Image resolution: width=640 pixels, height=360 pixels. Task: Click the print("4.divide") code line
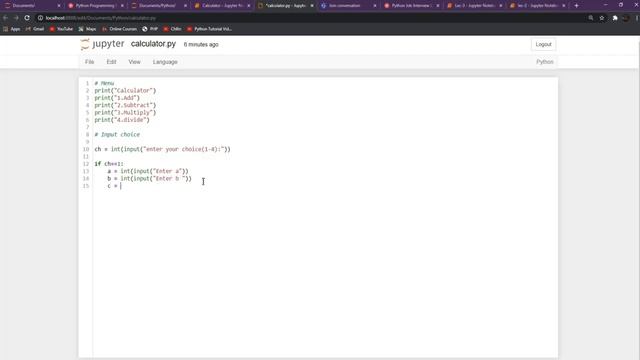click(122, 120)
